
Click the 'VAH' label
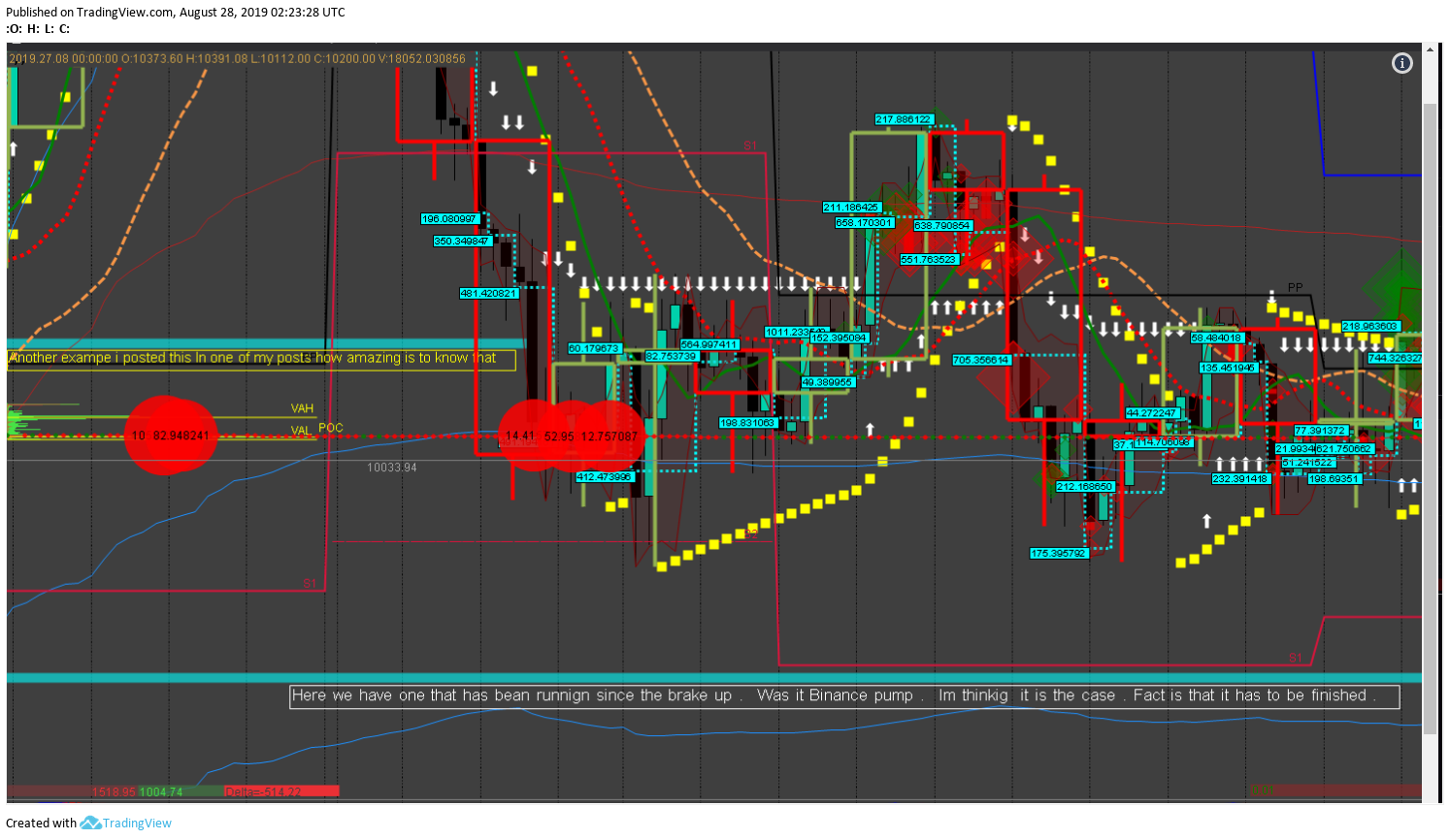tap(302, 408)
